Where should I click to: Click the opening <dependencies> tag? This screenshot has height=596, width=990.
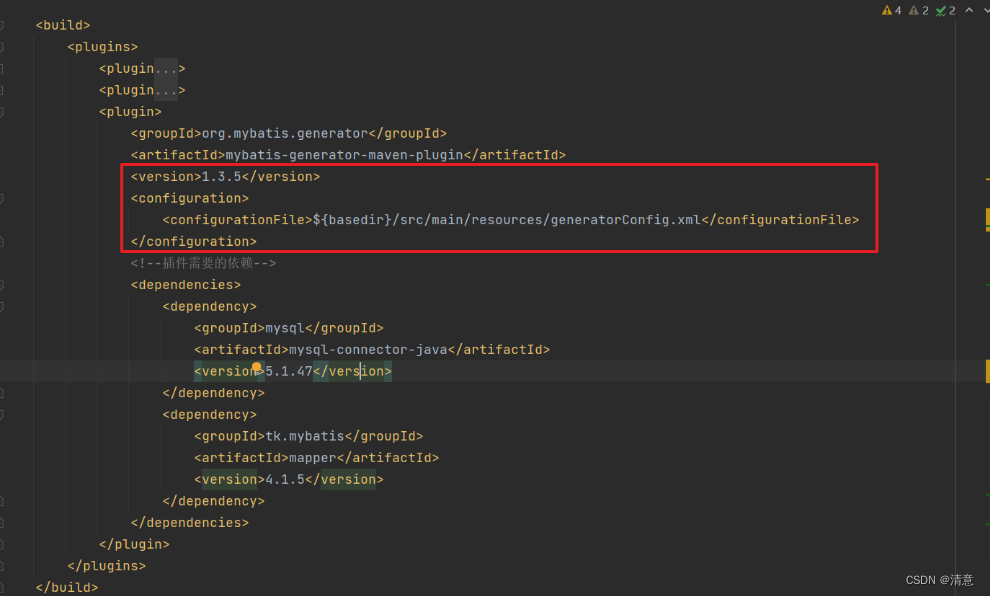[x=186, y=285]
